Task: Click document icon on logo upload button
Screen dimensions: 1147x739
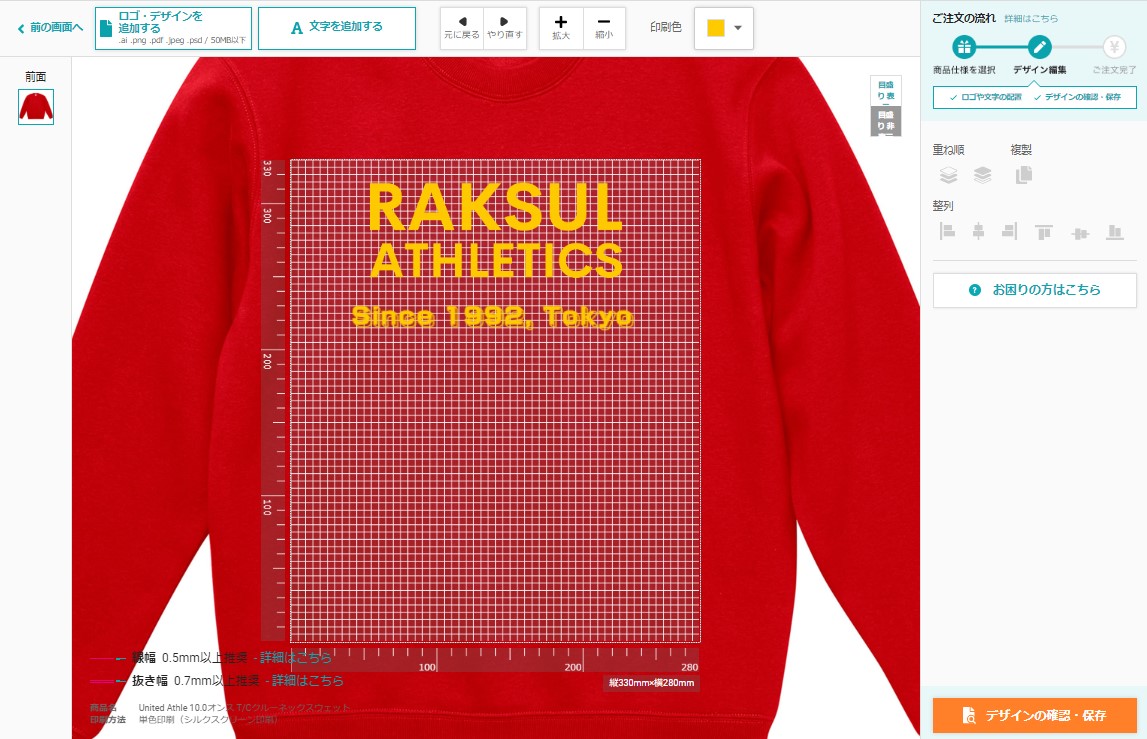Action: pyautogui.click(x=106, y=28)
